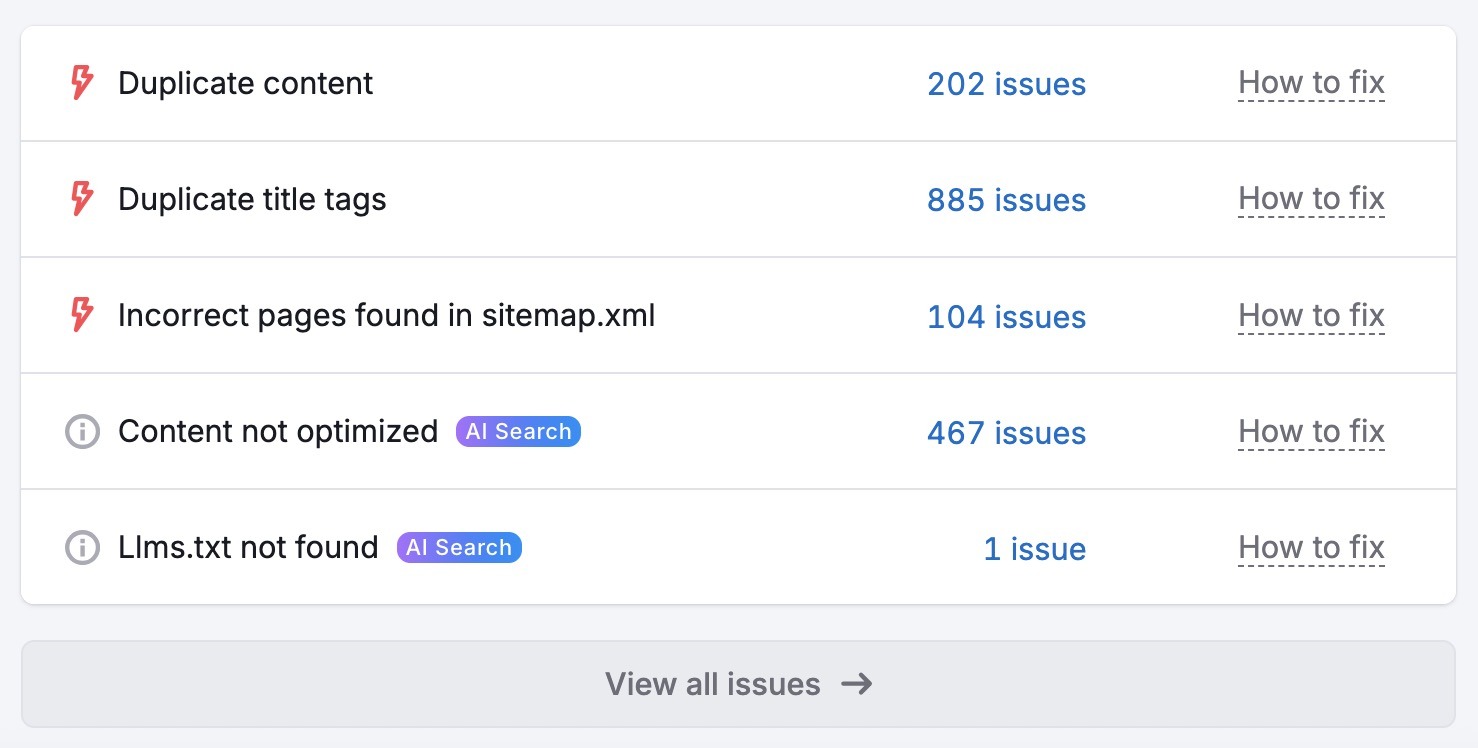Open How to fix for Duplicate content
1478x748 pixels.
(x=1311, y=83)
